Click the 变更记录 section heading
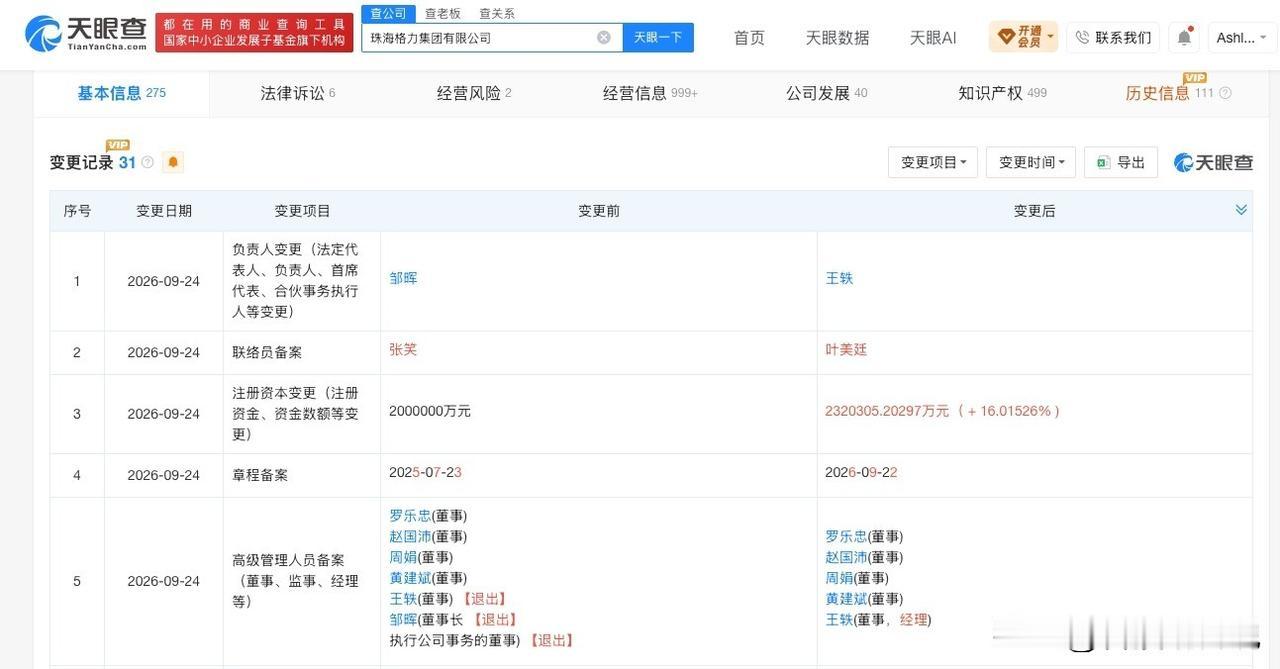The width and height of the screenshot is (1280, 669). [82, 162]
